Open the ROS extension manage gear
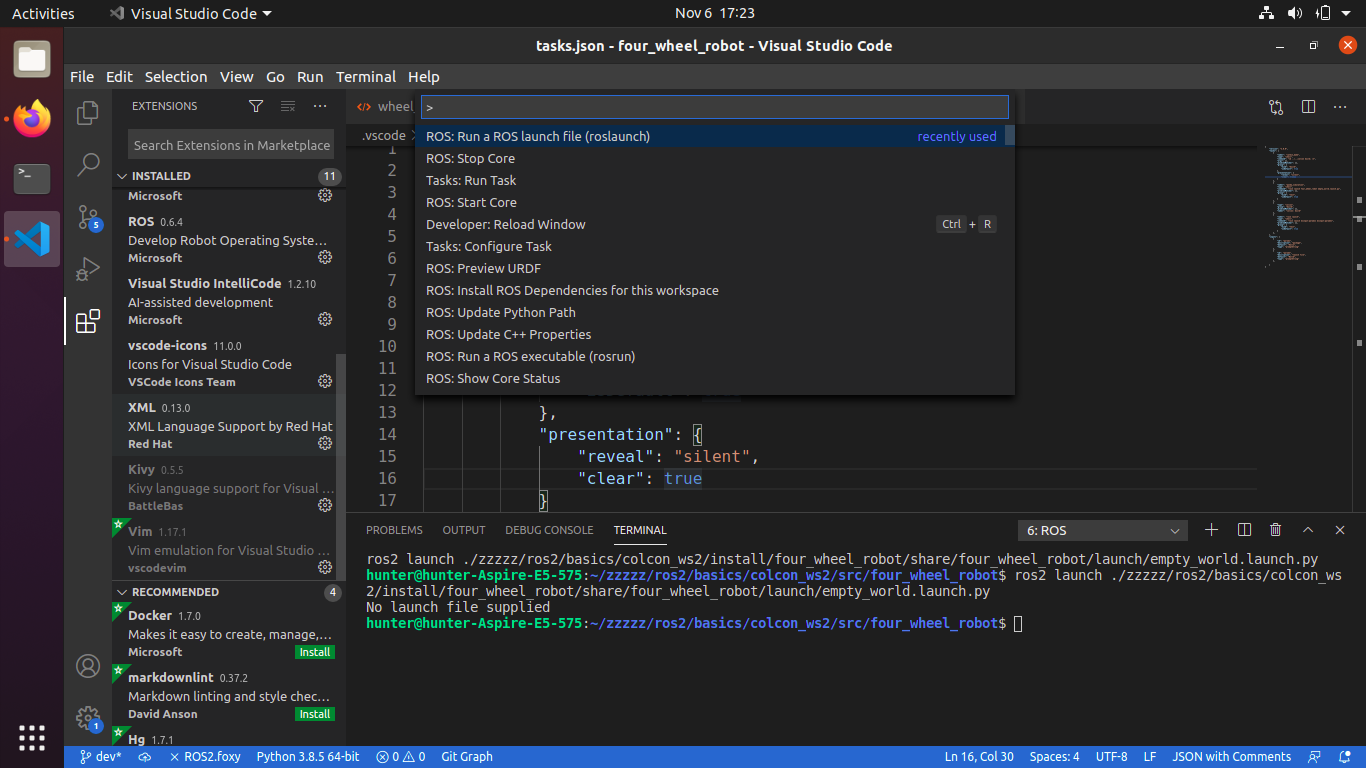 [325, 258]
